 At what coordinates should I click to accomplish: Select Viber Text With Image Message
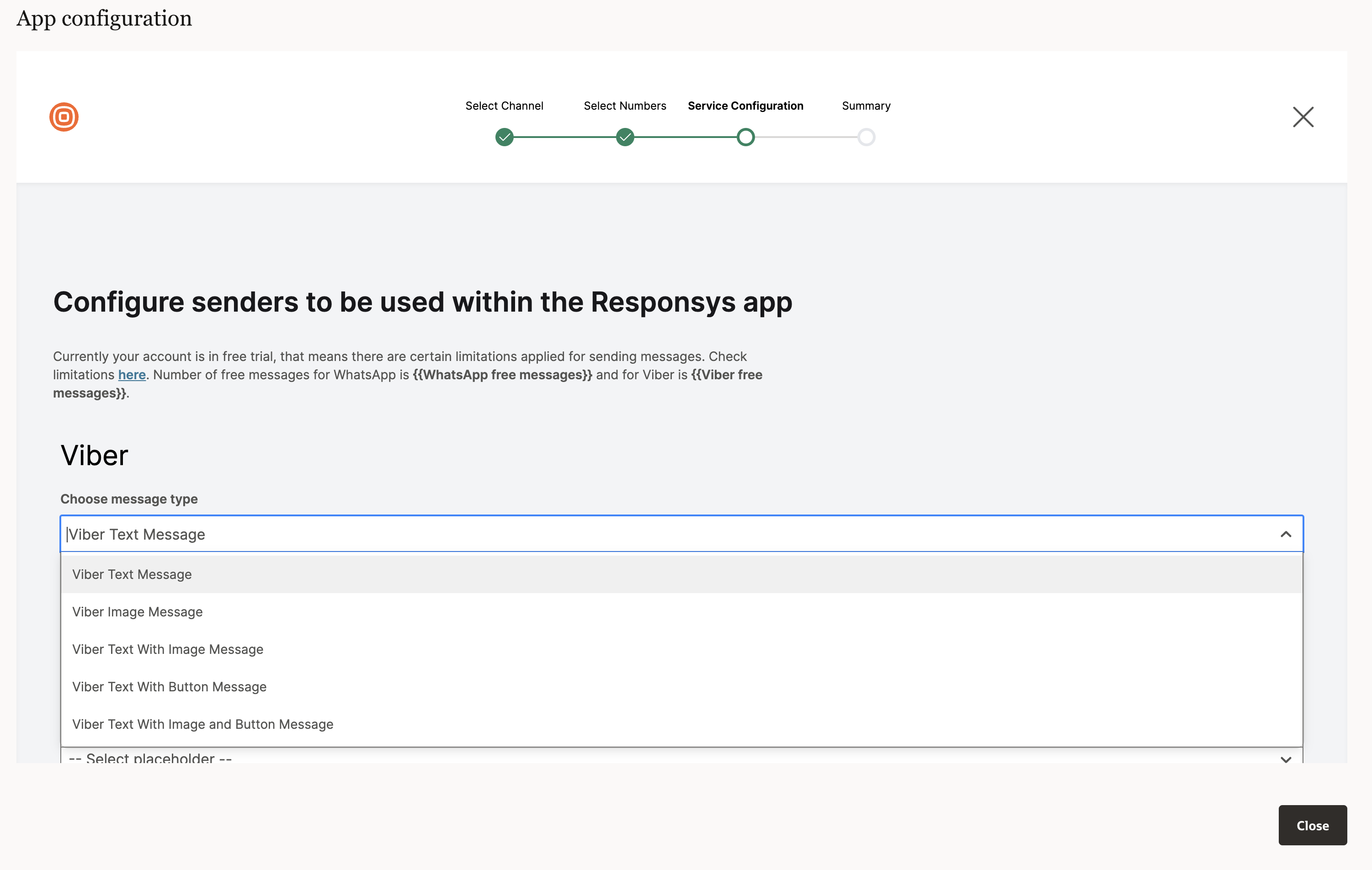tap(168, 649)
